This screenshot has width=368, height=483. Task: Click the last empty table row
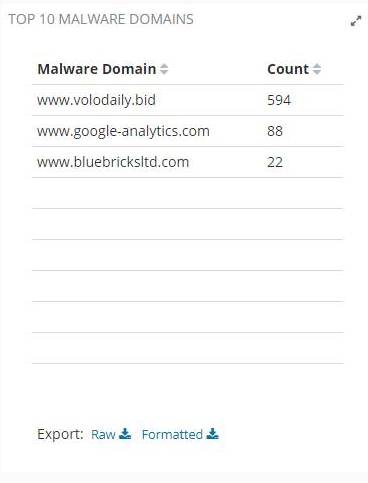[x=188, y=348]
